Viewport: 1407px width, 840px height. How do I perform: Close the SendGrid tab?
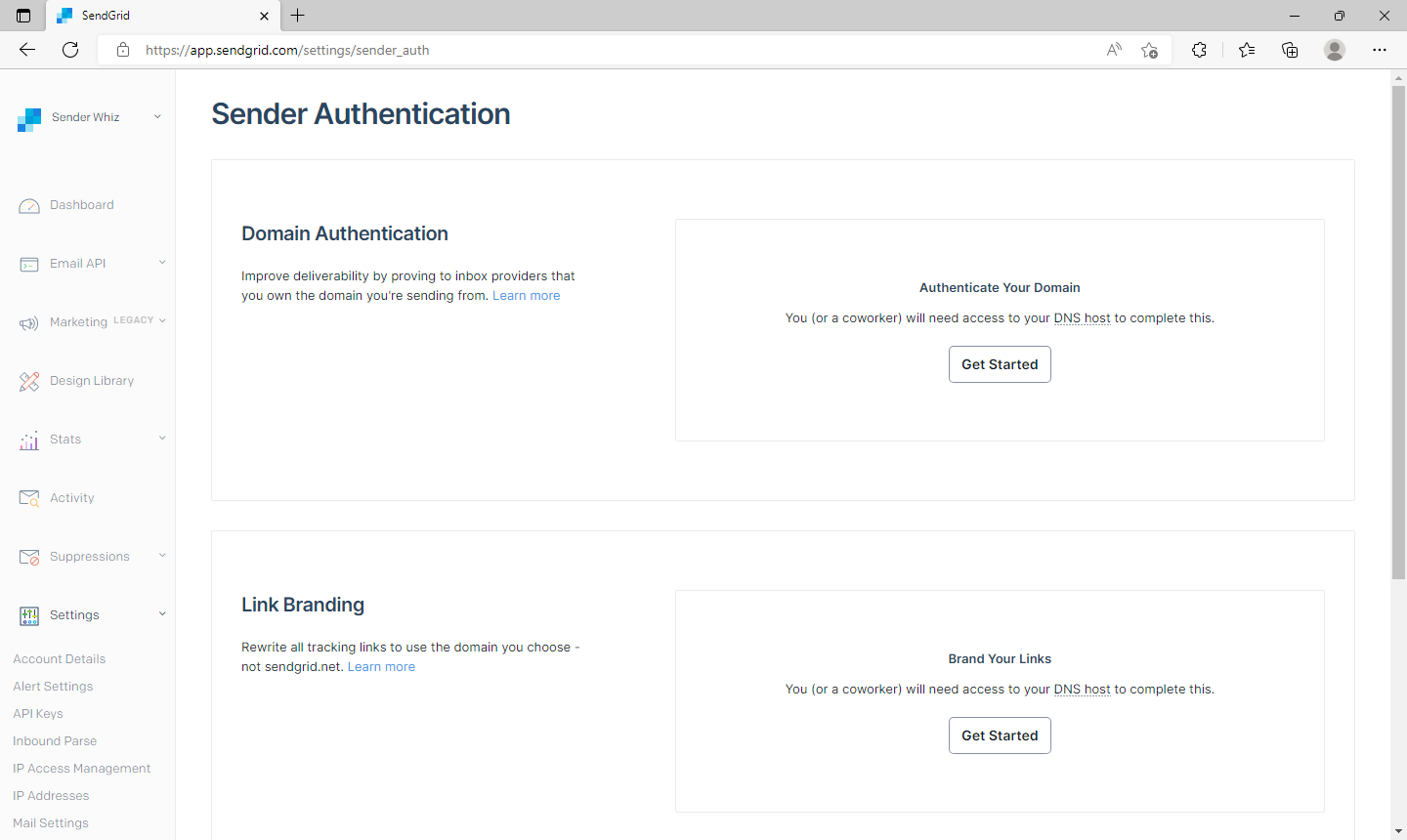(264, 16)
